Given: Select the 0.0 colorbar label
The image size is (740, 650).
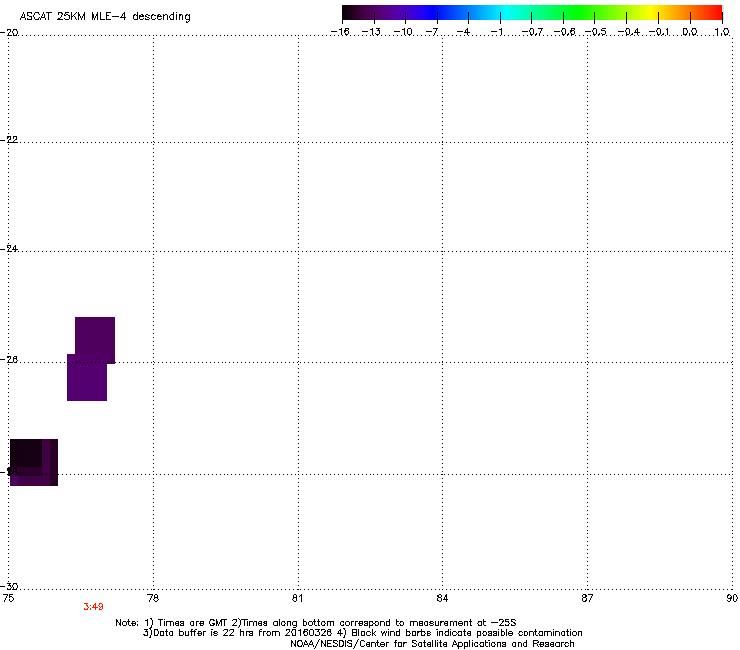Looking at the screenshot, I should click(x=690, y=32).
